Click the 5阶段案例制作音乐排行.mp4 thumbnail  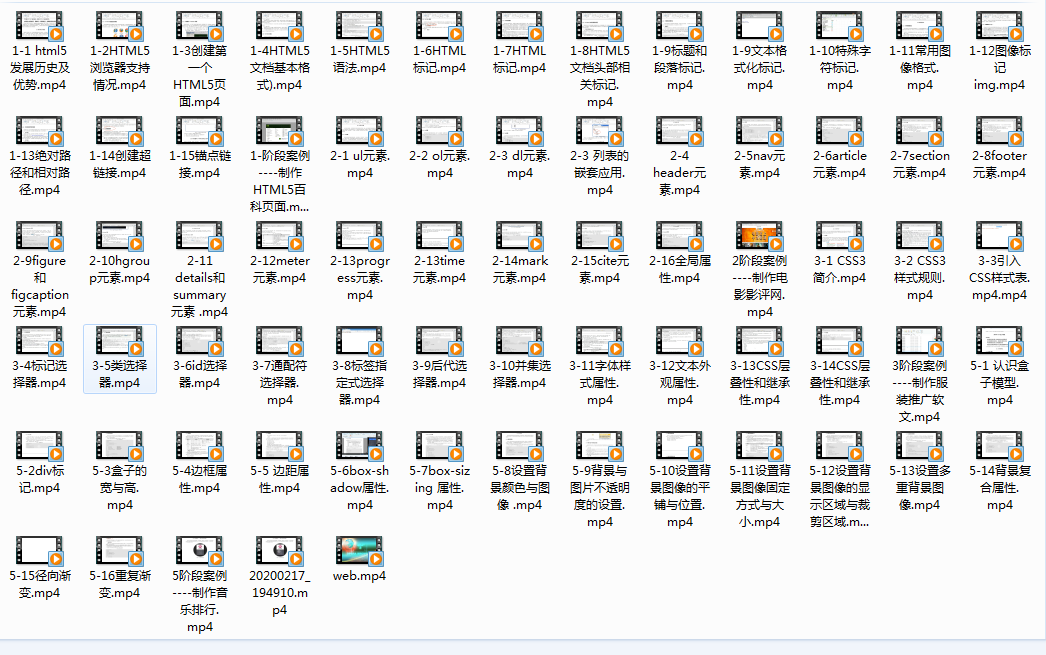[200, 552]
